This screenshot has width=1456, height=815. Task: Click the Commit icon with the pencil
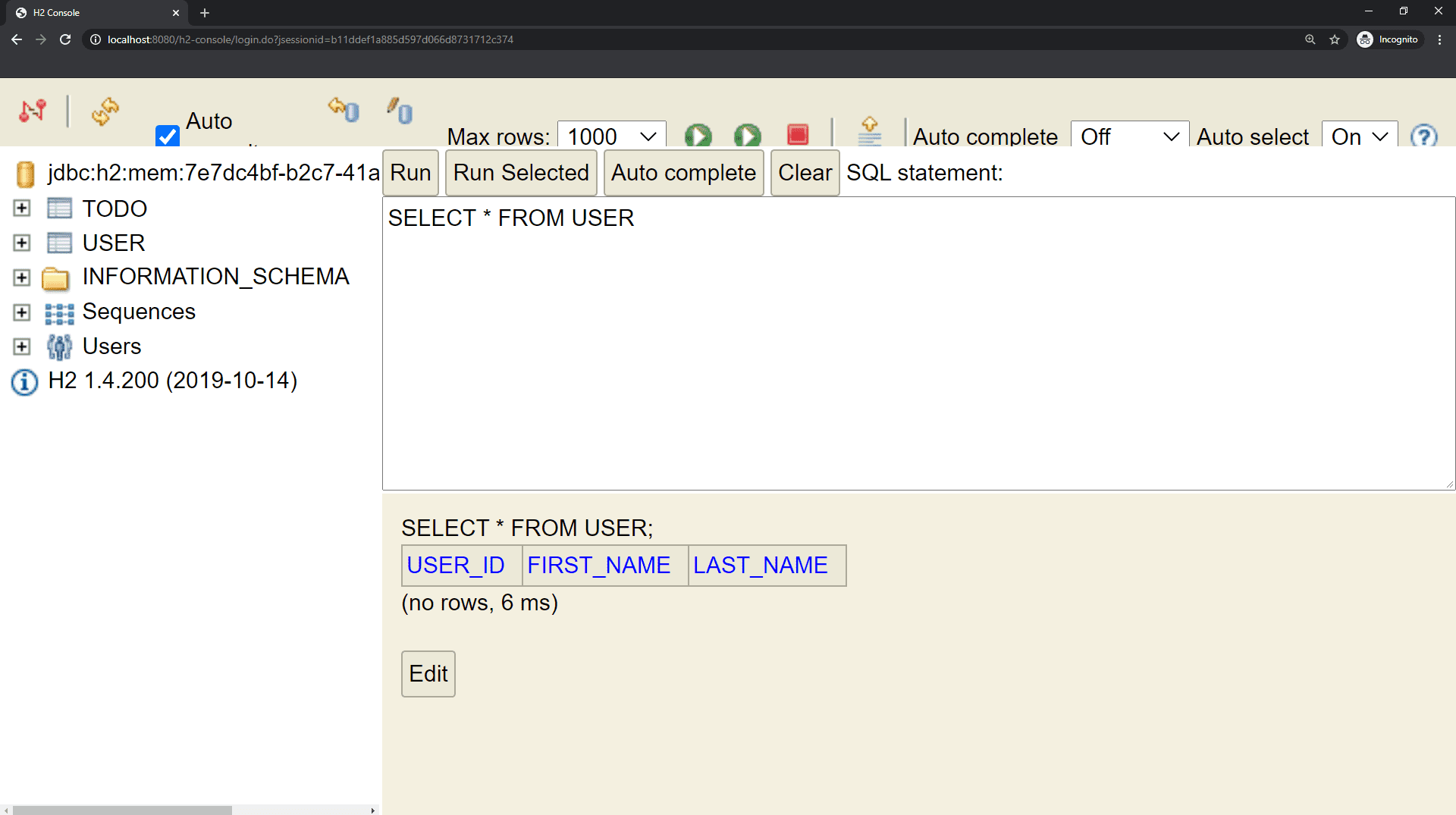[x=400, y=111]
